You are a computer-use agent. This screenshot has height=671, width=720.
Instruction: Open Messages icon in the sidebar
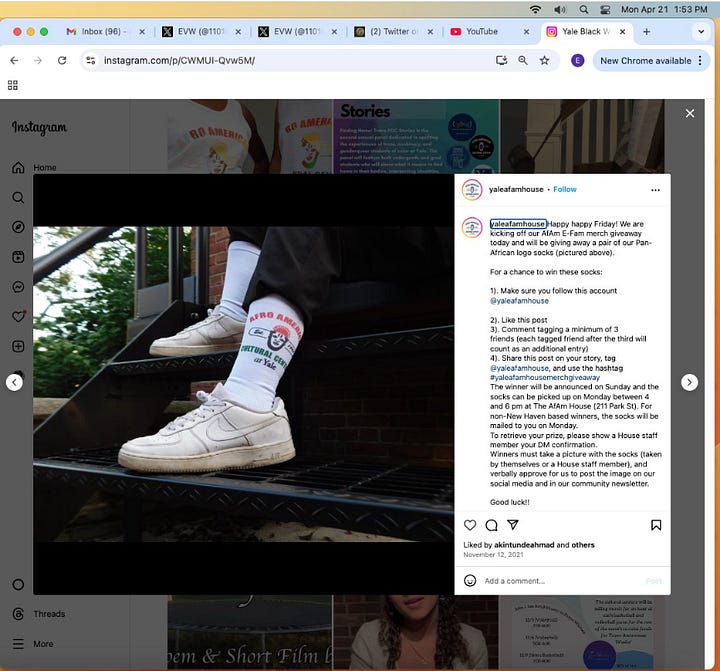18,287
